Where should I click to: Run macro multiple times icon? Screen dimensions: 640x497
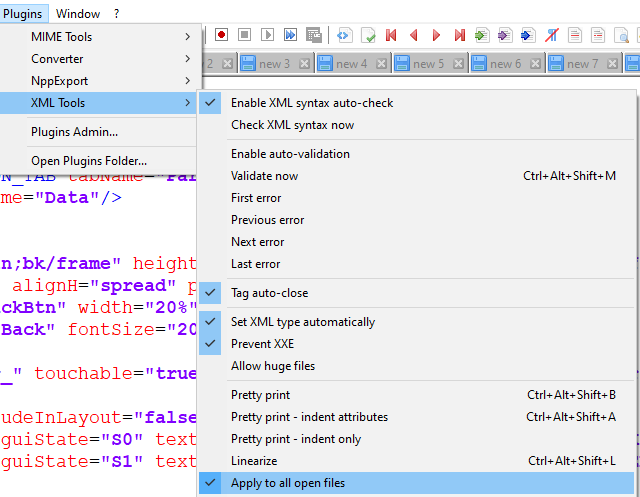(x=290, y=35)
